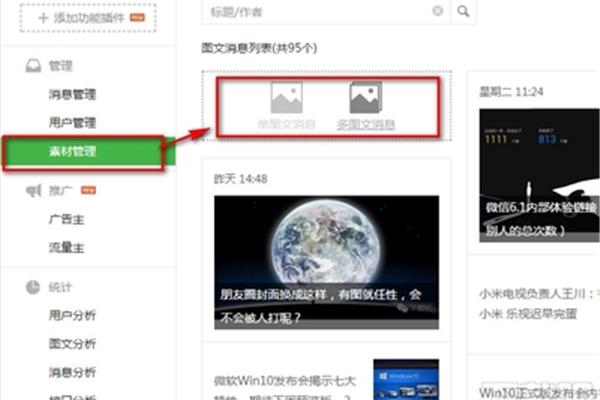Viewport: 600px width, 400px height.
Task: Click the 管理 inbox icon
Action: (x=33, y=66)
